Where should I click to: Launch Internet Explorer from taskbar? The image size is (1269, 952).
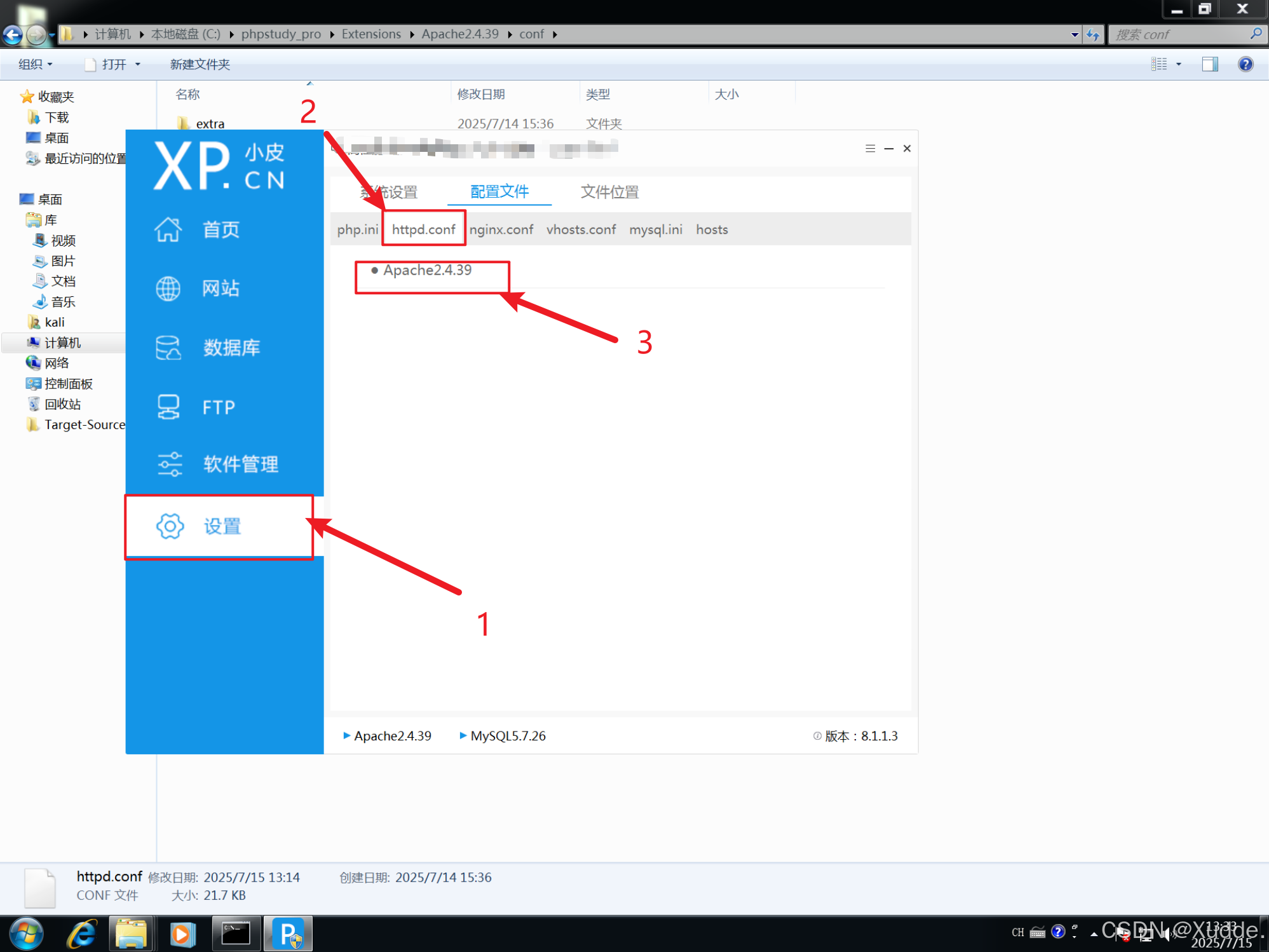(81, 934)
